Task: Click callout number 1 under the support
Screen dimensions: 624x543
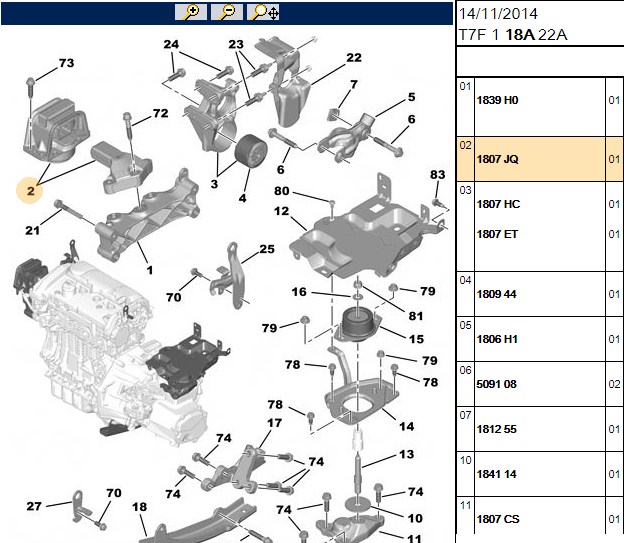Action: coord(150,270)
